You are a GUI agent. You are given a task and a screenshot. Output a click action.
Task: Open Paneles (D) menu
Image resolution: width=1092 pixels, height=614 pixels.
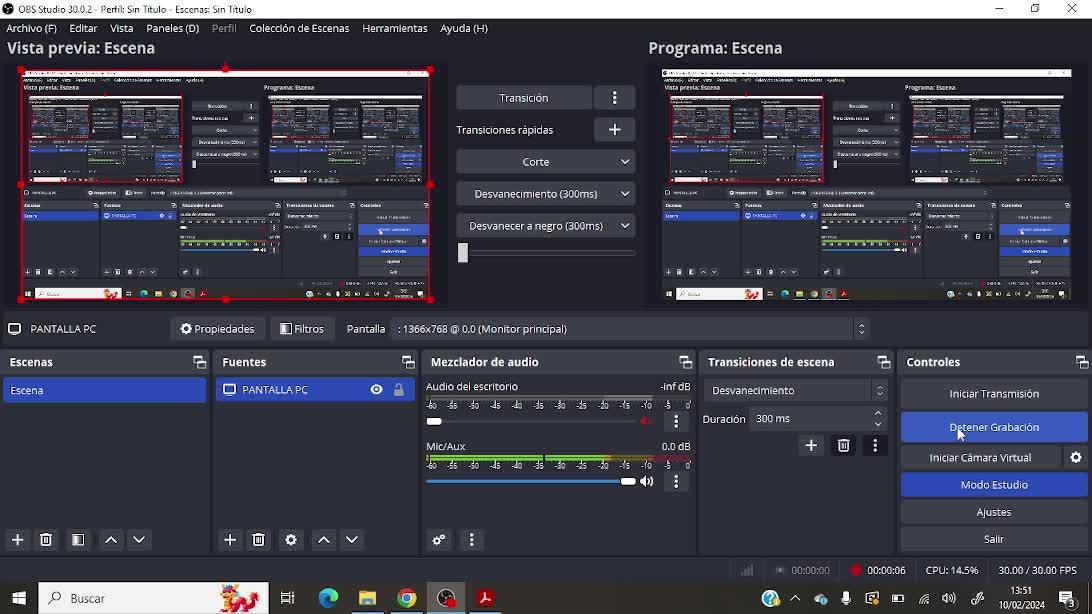tap(172, 29)
